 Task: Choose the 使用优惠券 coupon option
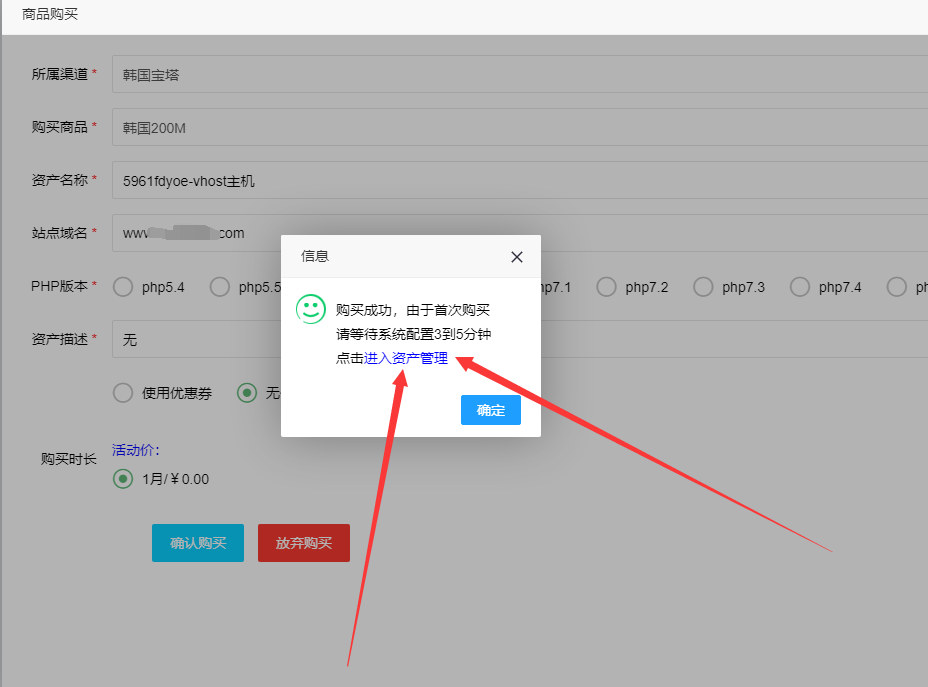coord(122,393)
